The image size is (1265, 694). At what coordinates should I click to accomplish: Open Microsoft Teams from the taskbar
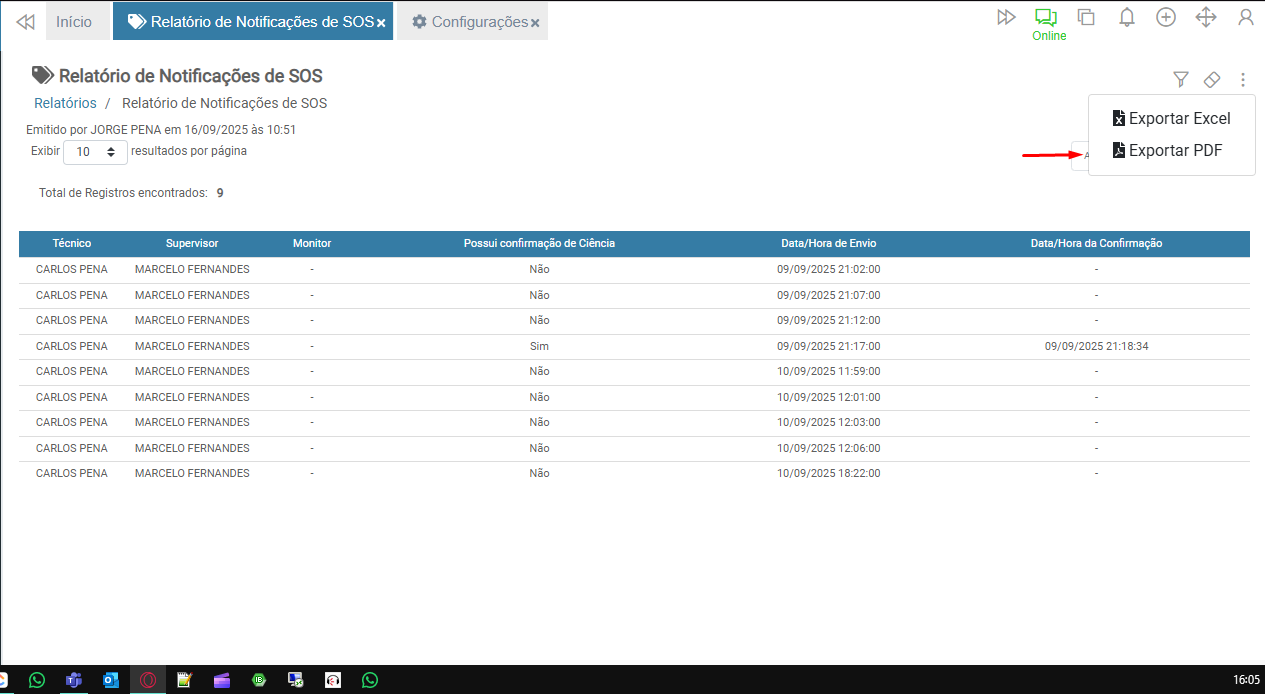73,680
